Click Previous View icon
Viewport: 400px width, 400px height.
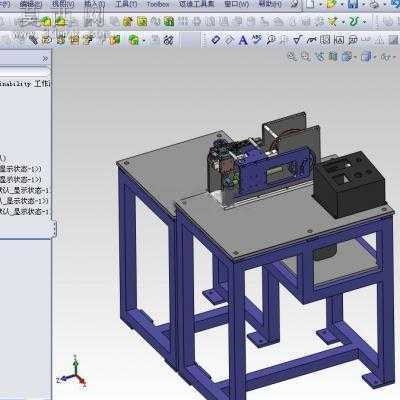click(319, 57)
